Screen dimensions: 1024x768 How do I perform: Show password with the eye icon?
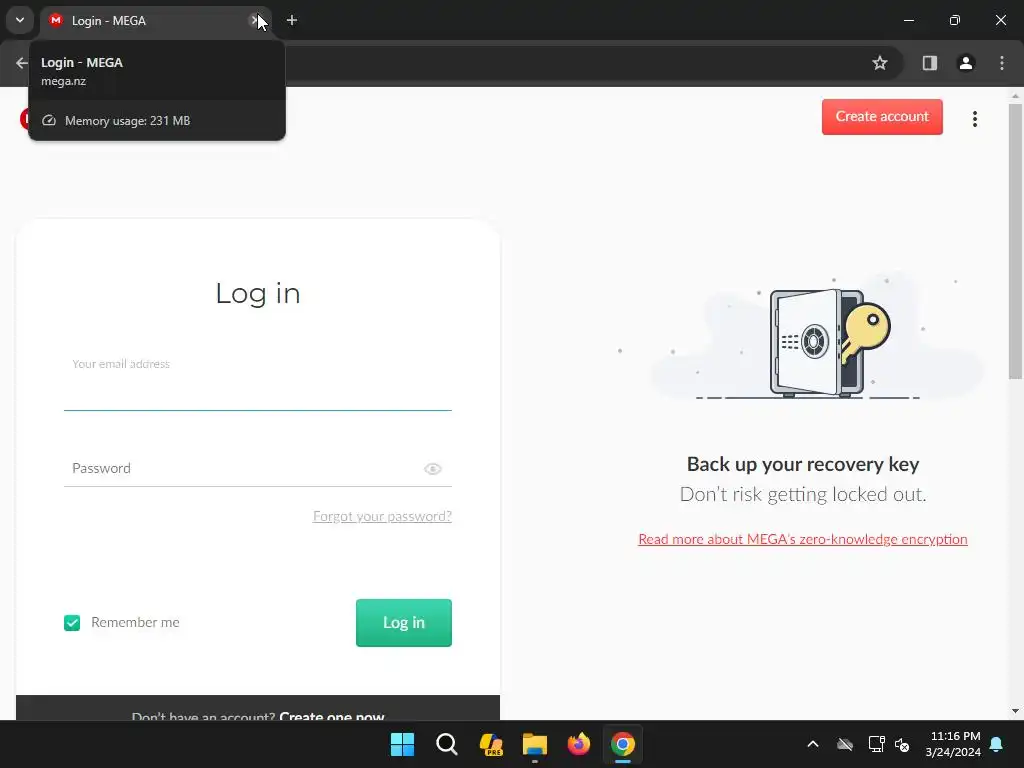tap(432, 469)
